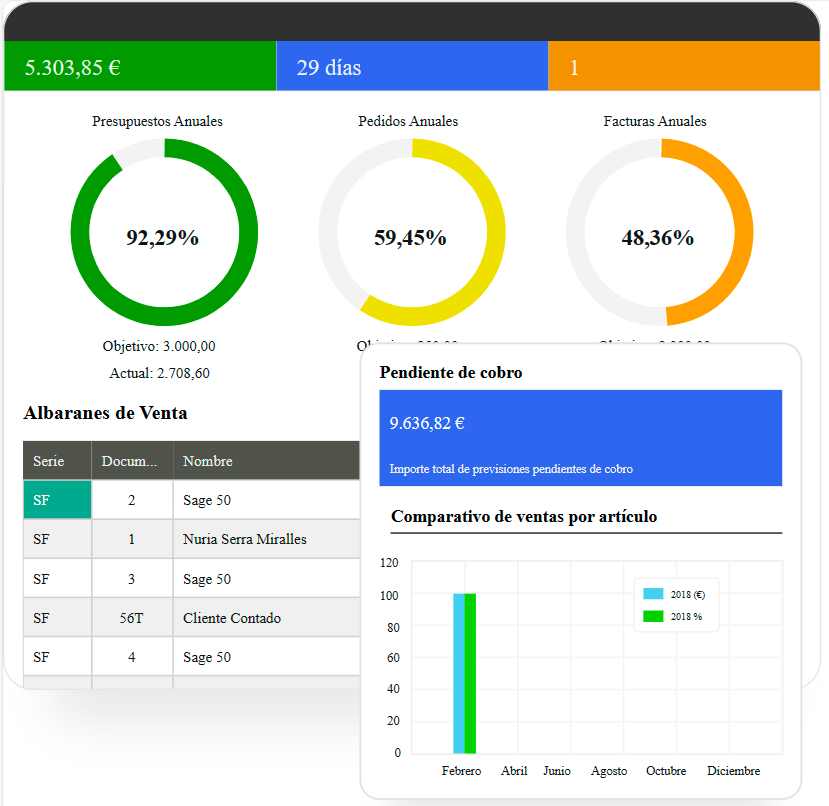Select the Facturas Anuales 48,36% donut chart
Image resolution: width=829 pixels, height=806 pixels.
[x=659, y=232]
